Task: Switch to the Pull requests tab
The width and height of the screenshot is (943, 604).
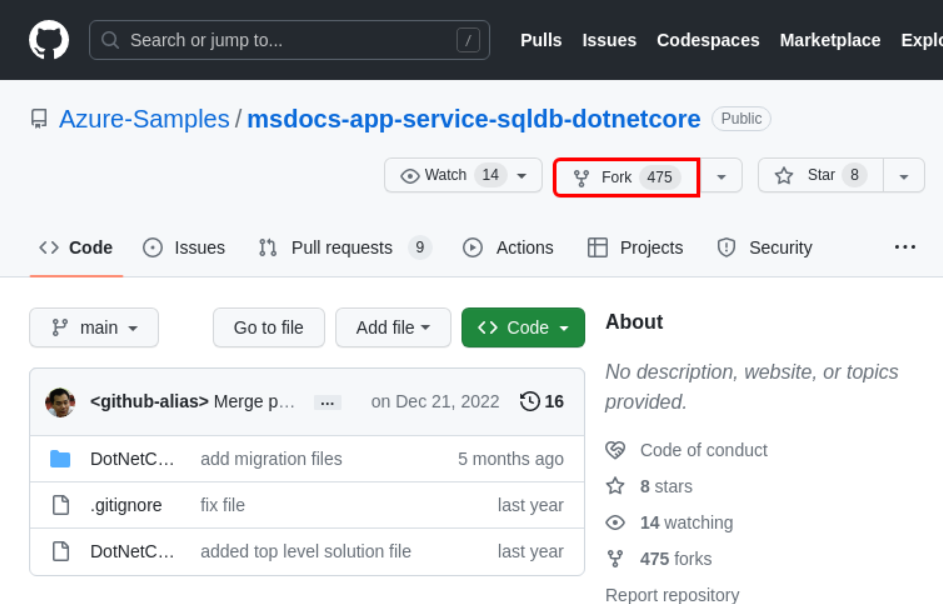Action: [345, 247]
